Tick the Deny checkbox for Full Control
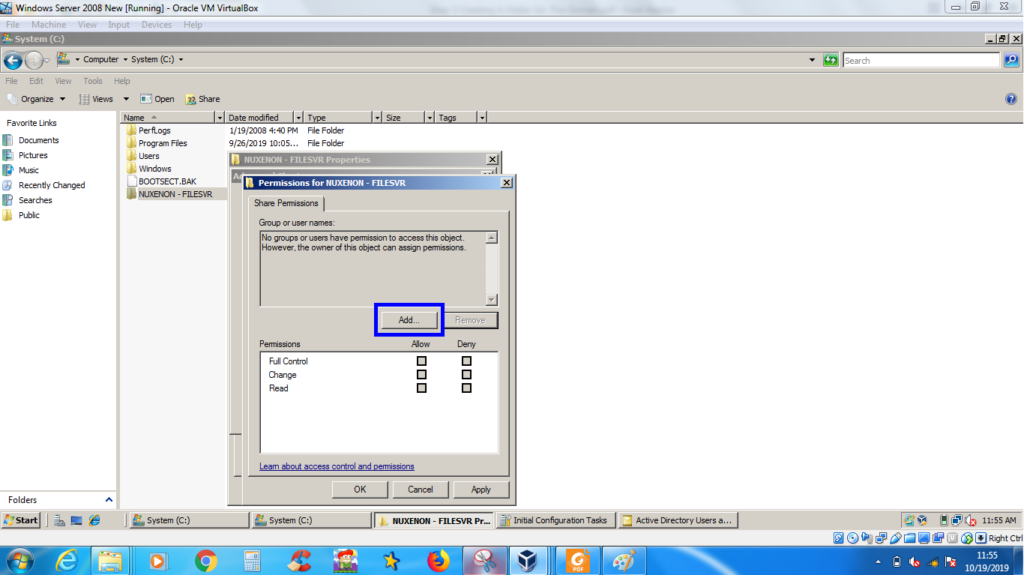1024x575 pixels. 466,361
